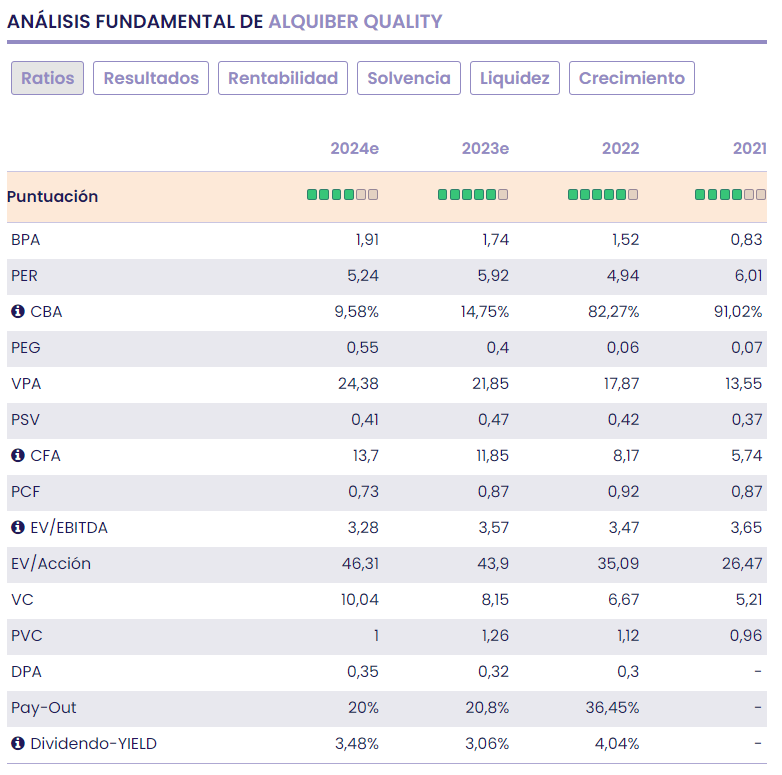782x775 pixels.
Task: Open the Rentabilidad tab
Action: pyautogui.click(x=283, y=78)
